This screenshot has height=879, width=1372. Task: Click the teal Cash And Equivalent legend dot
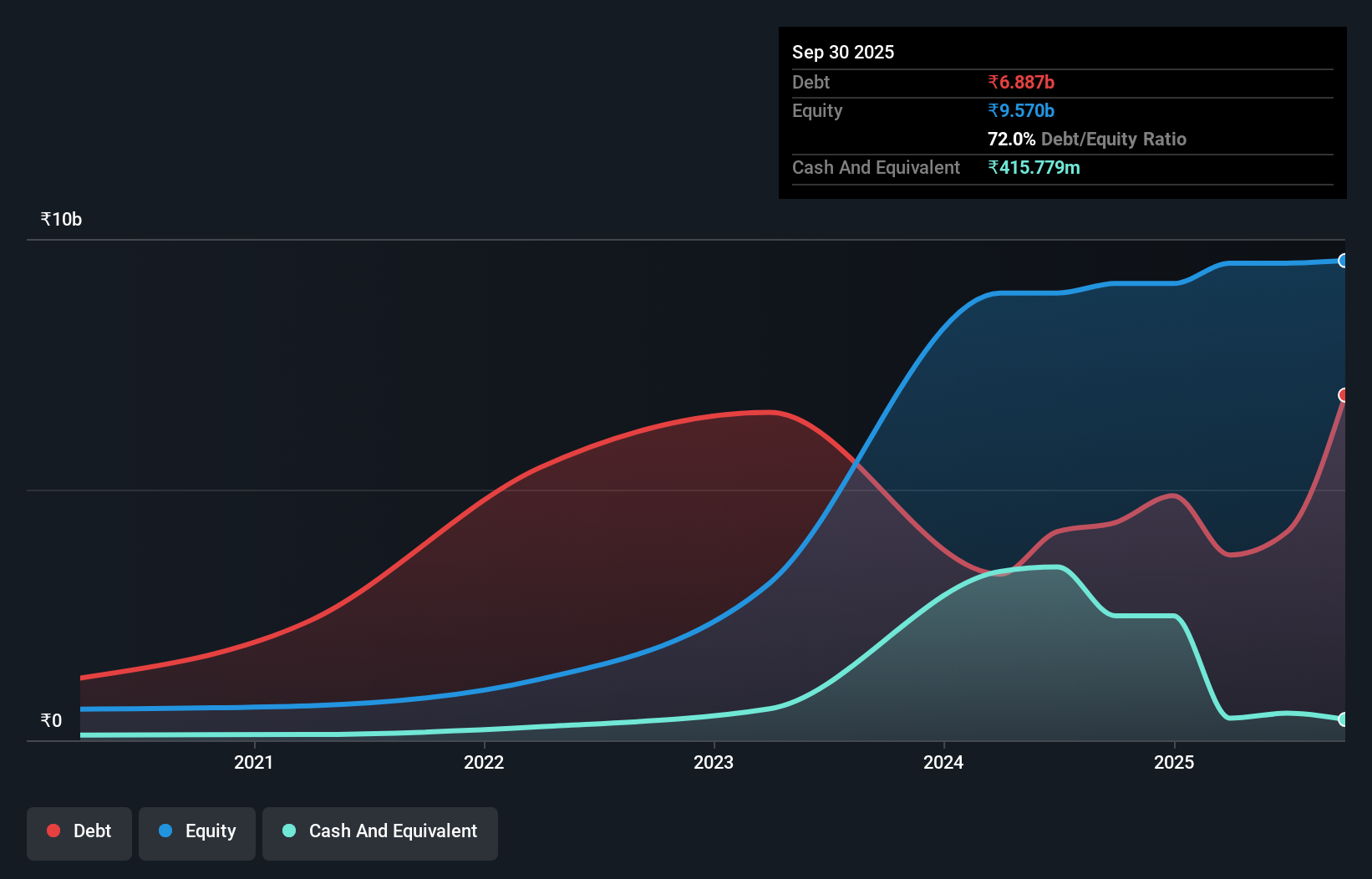[x=288, y=831]
